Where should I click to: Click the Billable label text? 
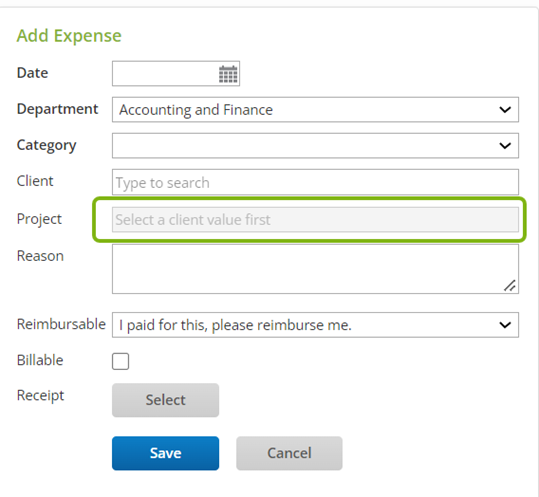40,360
